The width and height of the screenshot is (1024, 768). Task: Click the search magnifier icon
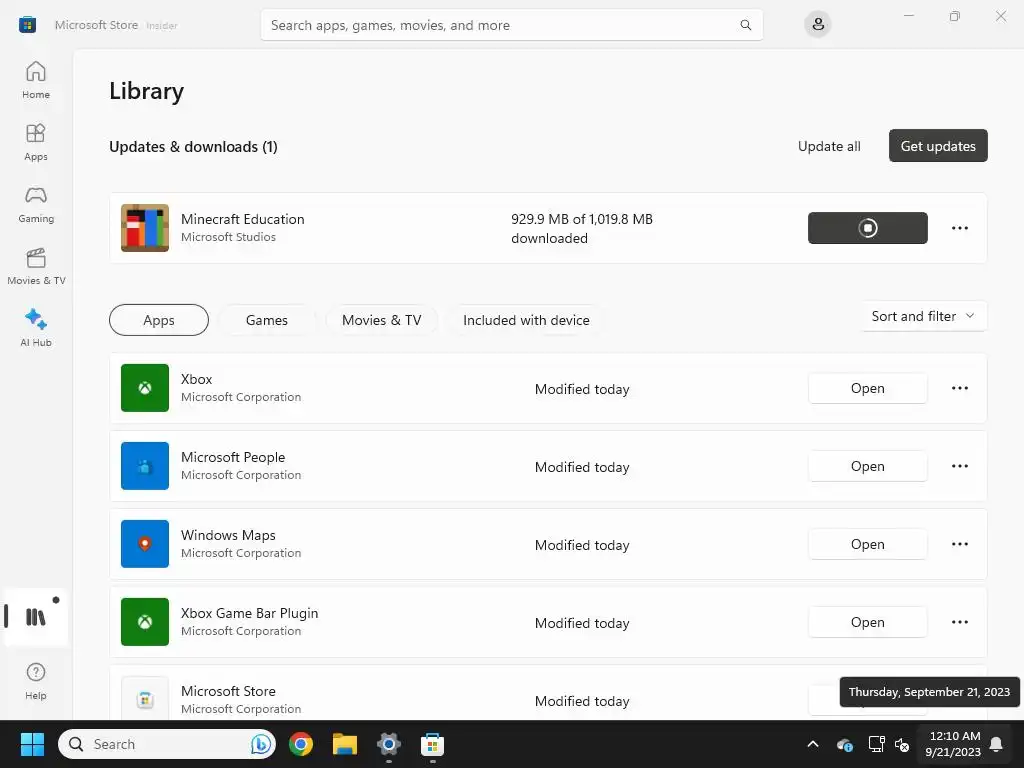point(745,25)
